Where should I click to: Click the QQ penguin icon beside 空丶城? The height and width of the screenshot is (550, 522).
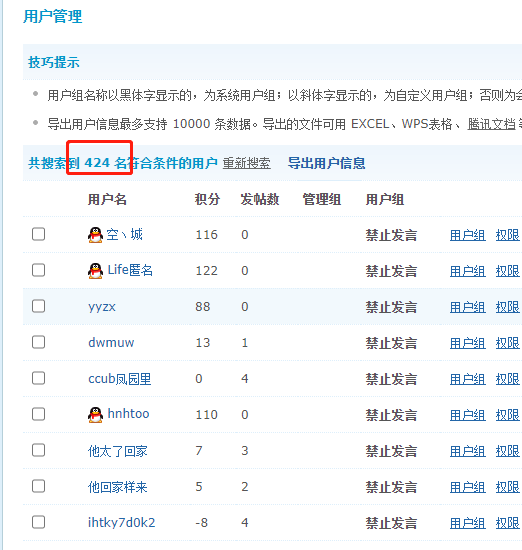(95, 235)
